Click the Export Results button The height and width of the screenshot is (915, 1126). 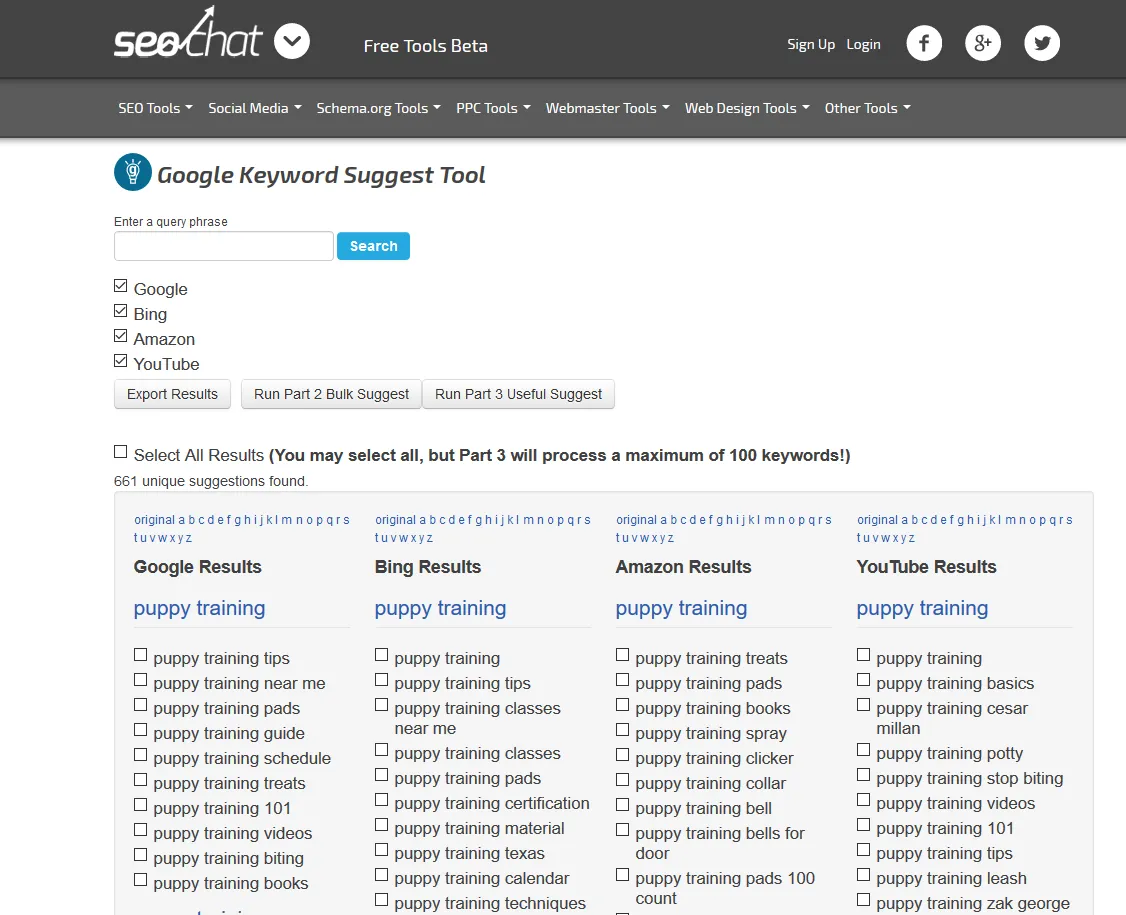[172, 394]
